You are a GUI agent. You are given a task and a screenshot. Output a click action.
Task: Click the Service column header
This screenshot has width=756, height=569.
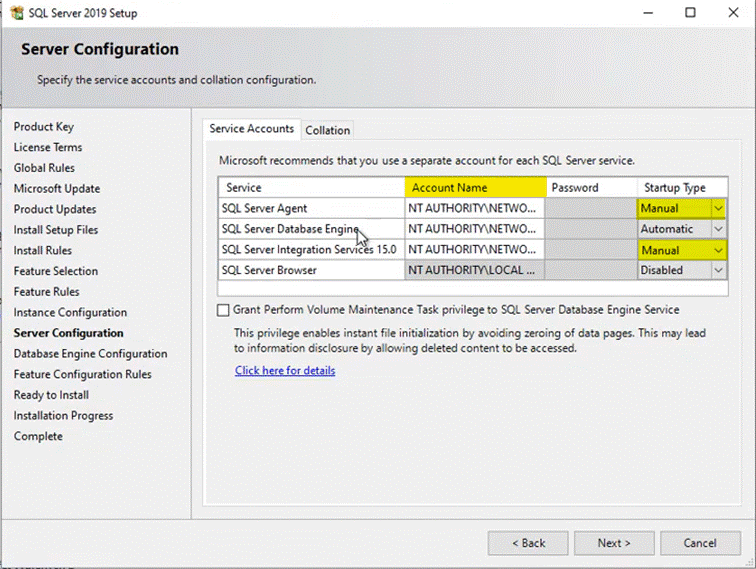tap(311, 188)
